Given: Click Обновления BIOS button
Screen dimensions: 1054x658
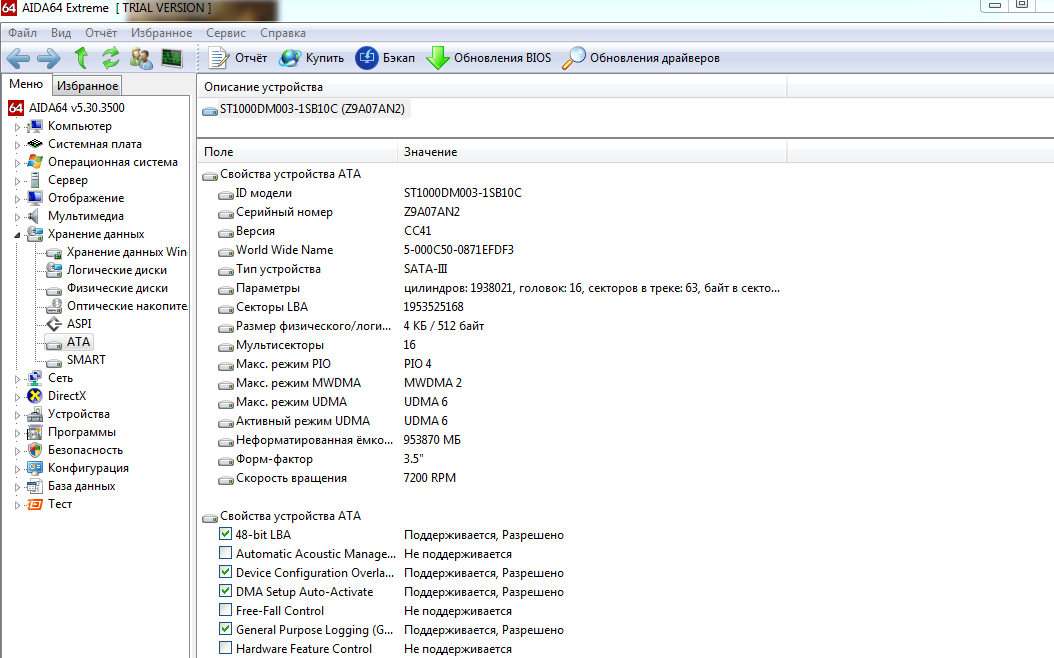Looking at the screenshot, I should 489,58.
